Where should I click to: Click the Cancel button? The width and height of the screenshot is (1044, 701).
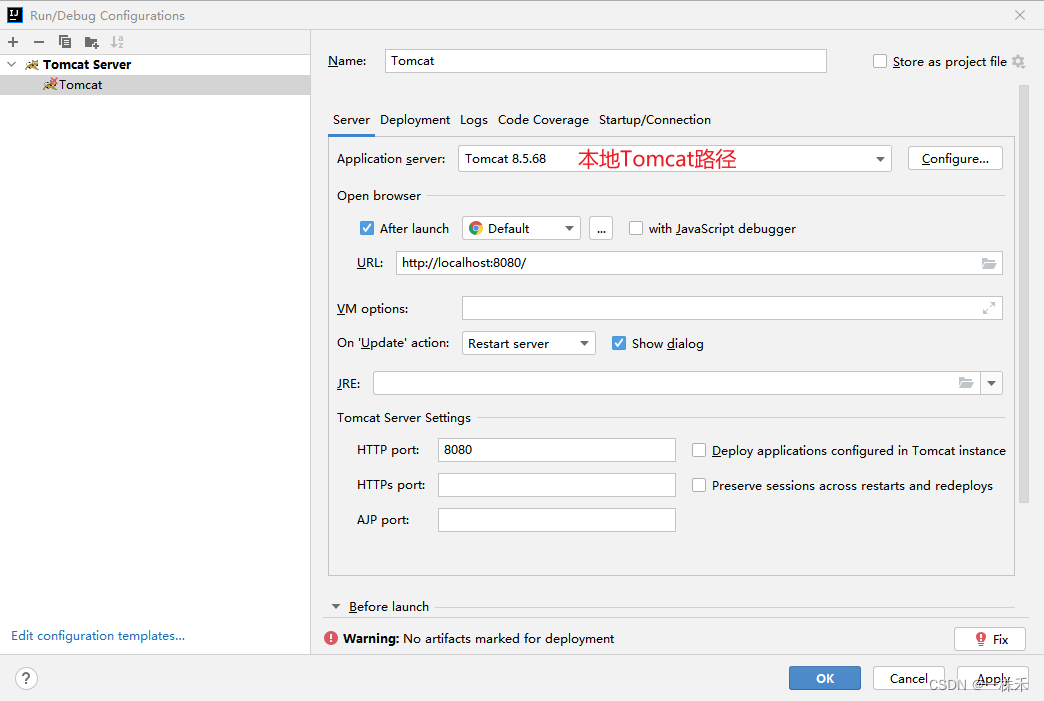908,678
